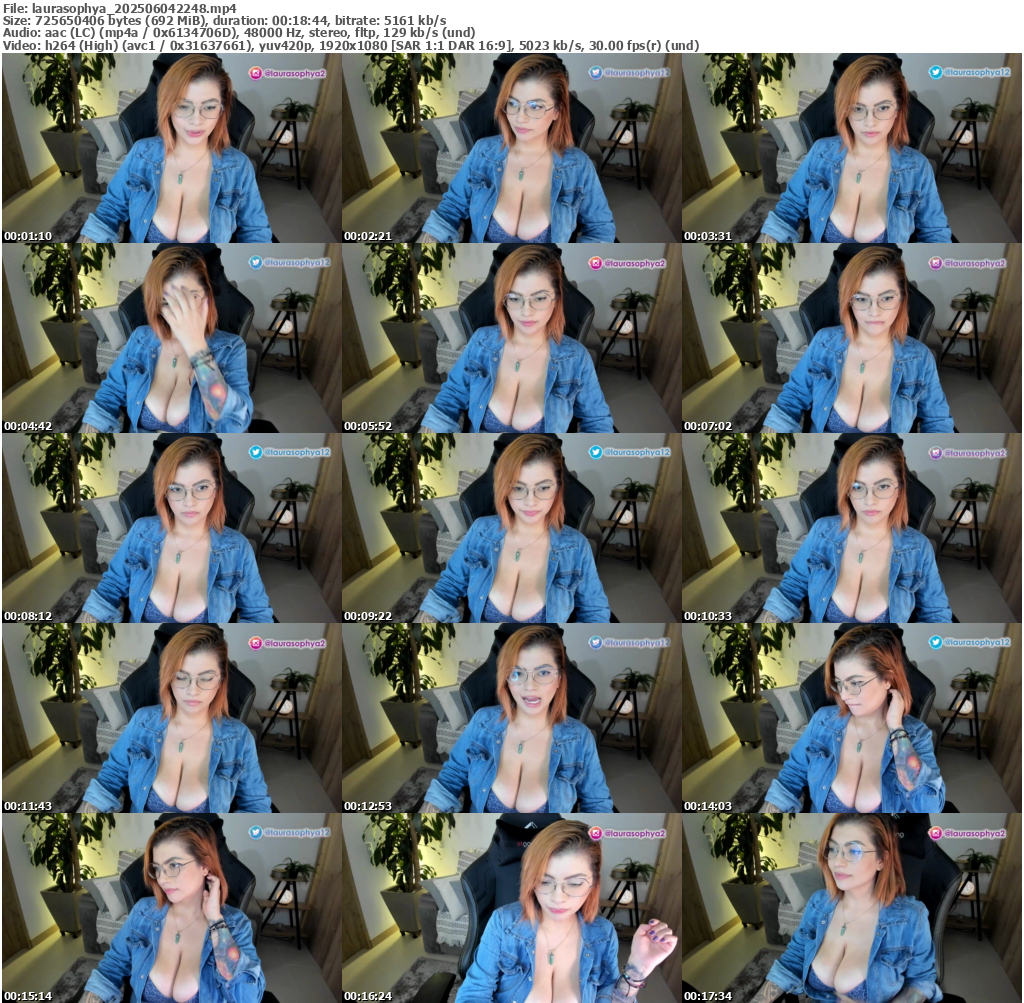
Task: Open the thumbnail at 00:09:22
Action: click(511, 528)
